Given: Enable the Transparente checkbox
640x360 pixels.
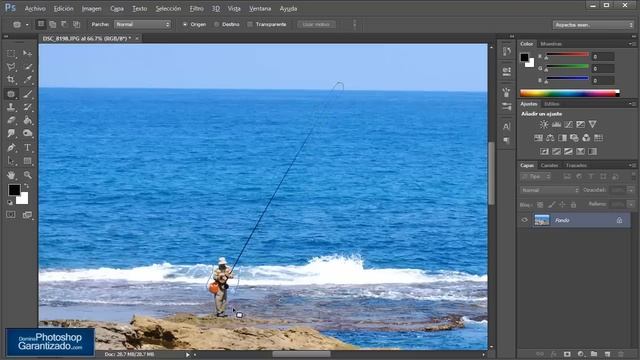Looking at the screenshot, I should click(250, 24).
